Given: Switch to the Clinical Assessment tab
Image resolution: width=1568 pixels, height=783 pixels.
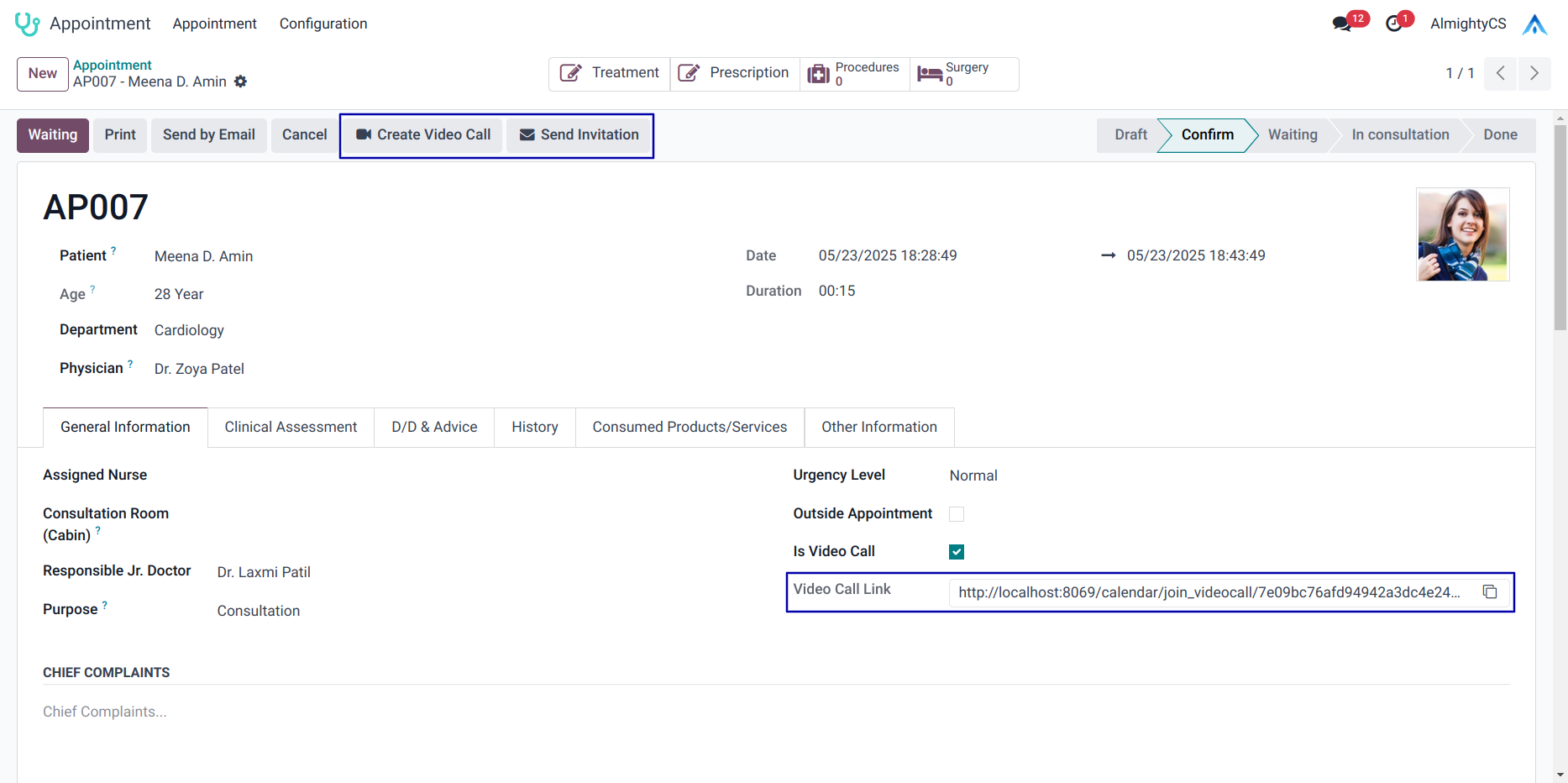Looking at the screenshot, I should coord(291,427).
